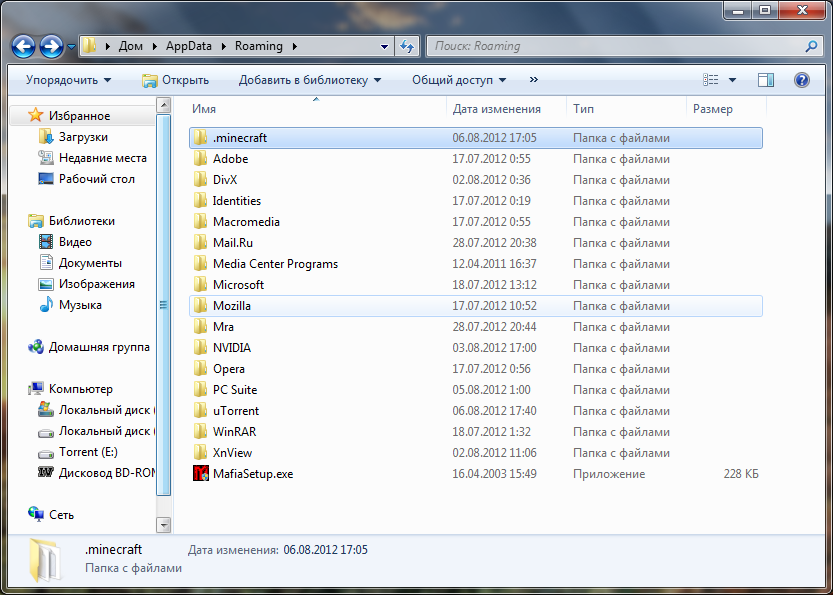This screenshot has width=833, height=595.
Task: Select the WinRAR folder
Action: tap(475, 431)
